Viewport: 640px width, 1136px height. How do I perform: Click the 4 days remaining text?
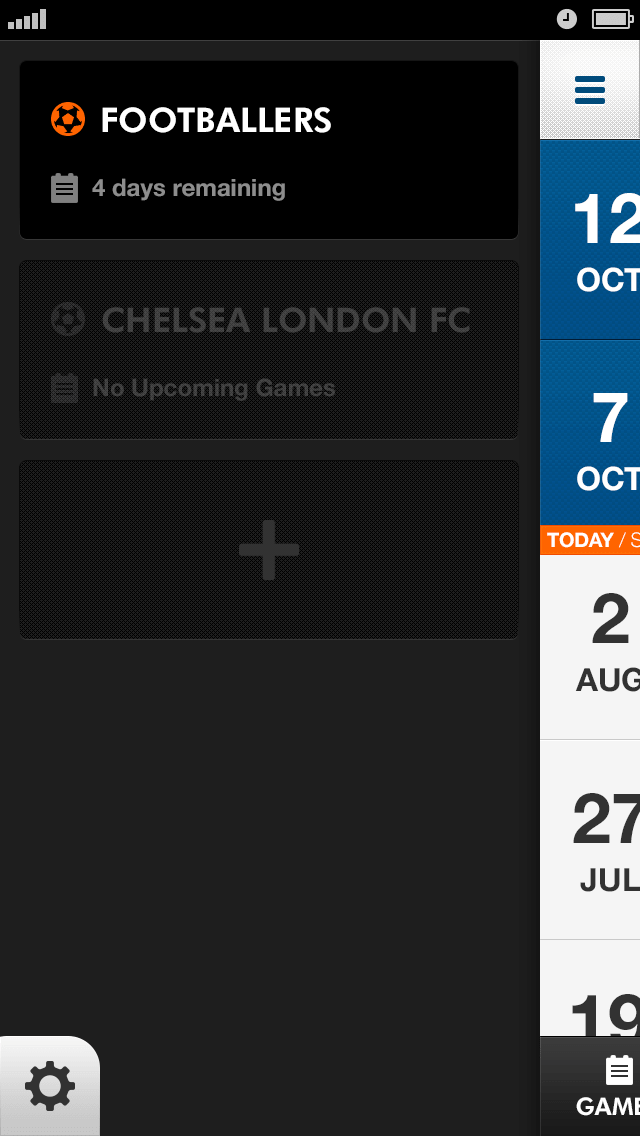189,188
